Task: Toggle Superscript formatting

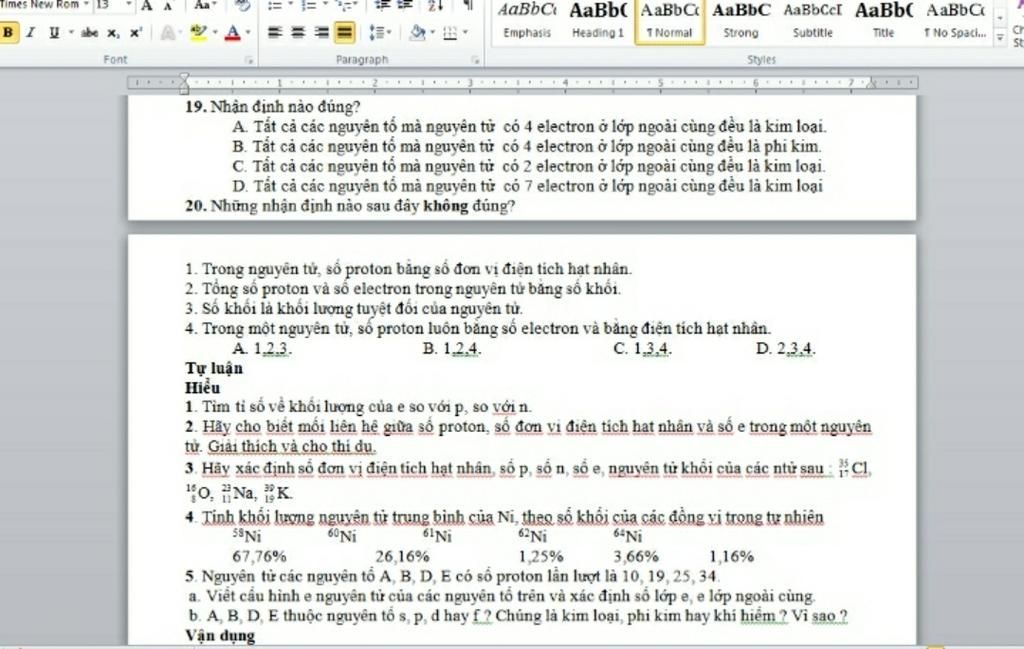Action: click(x=136, y=32)
